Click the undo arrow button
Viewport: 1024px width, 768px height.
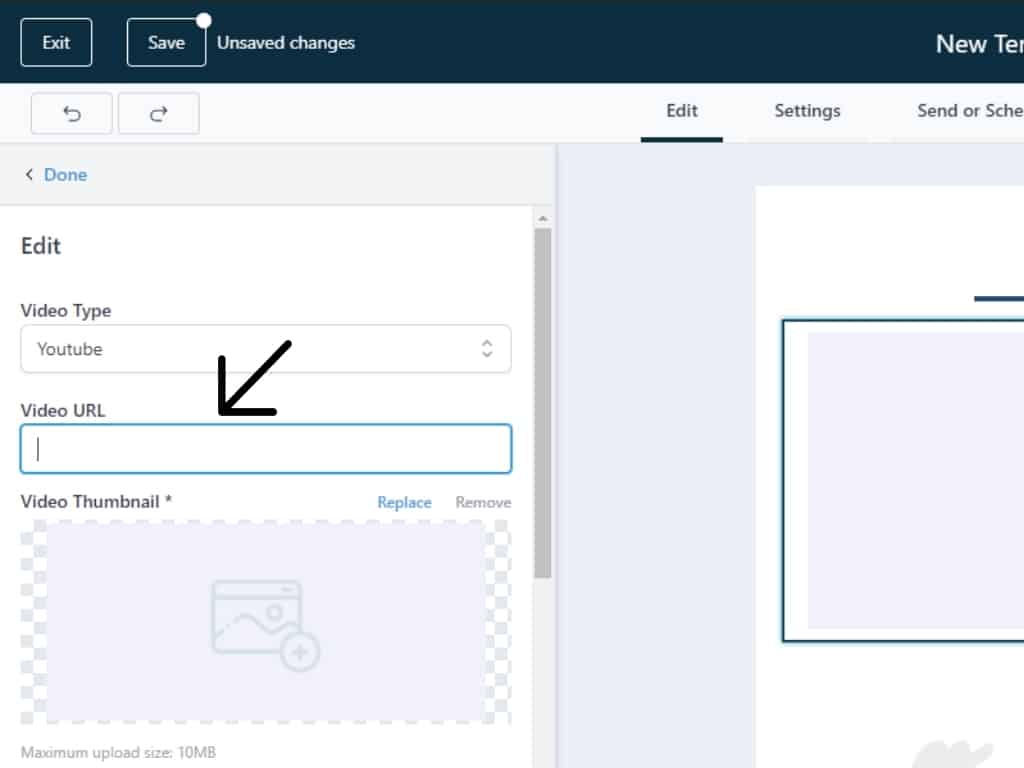click(x=71, y=114)
